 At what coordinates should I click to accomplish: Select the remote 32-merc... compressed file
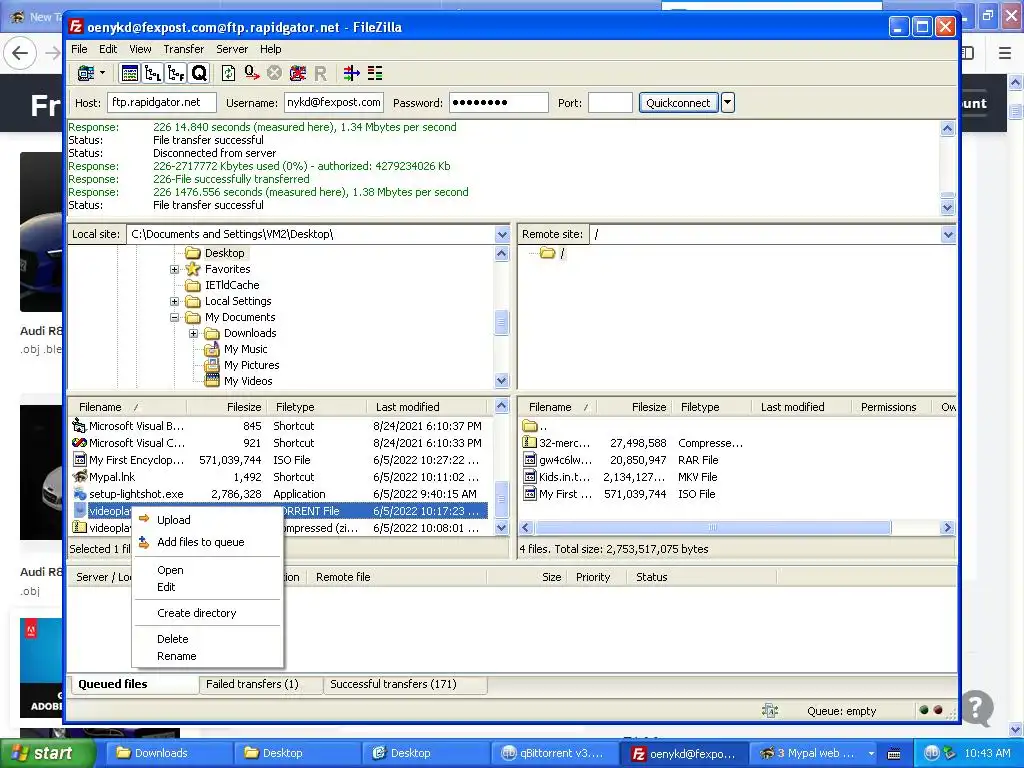(737, 443)
